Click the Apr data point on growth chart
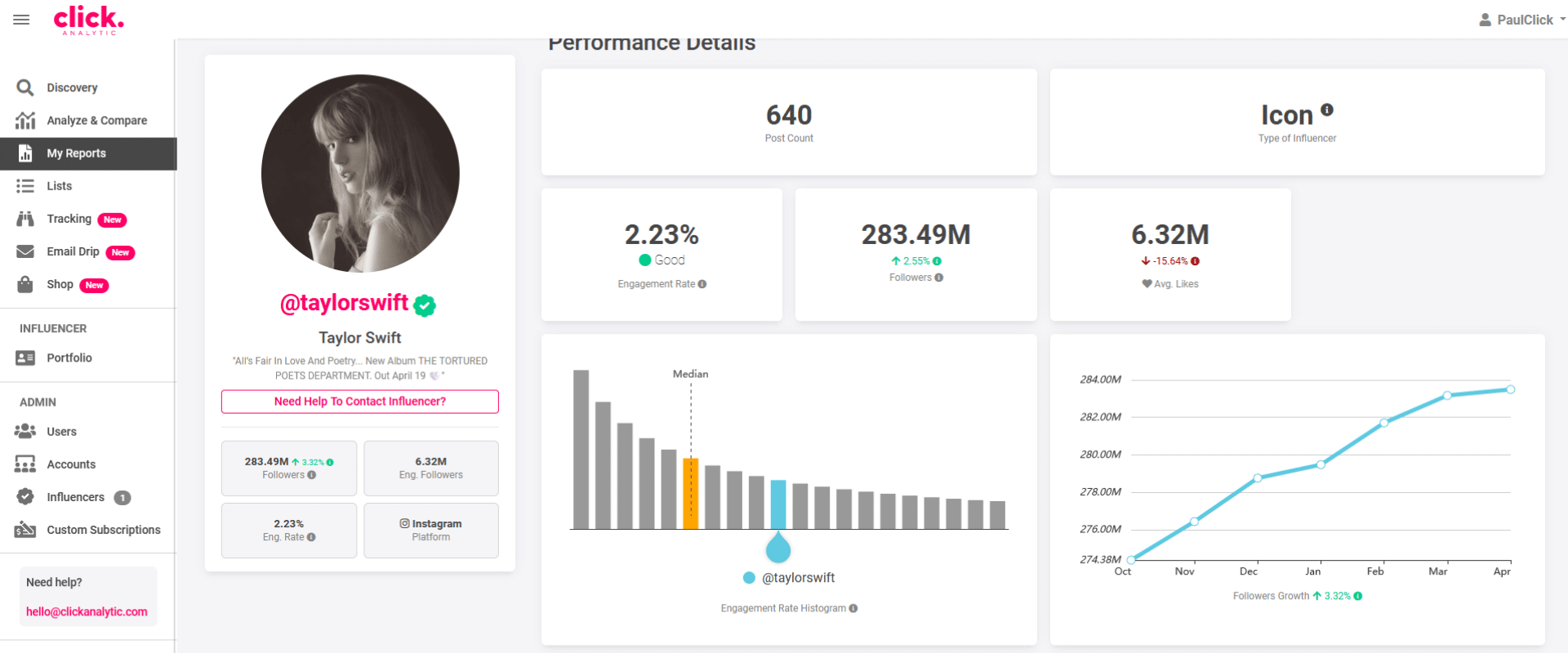The height and width of the screenshot is (653, 1568). (x=1511, y=389)
